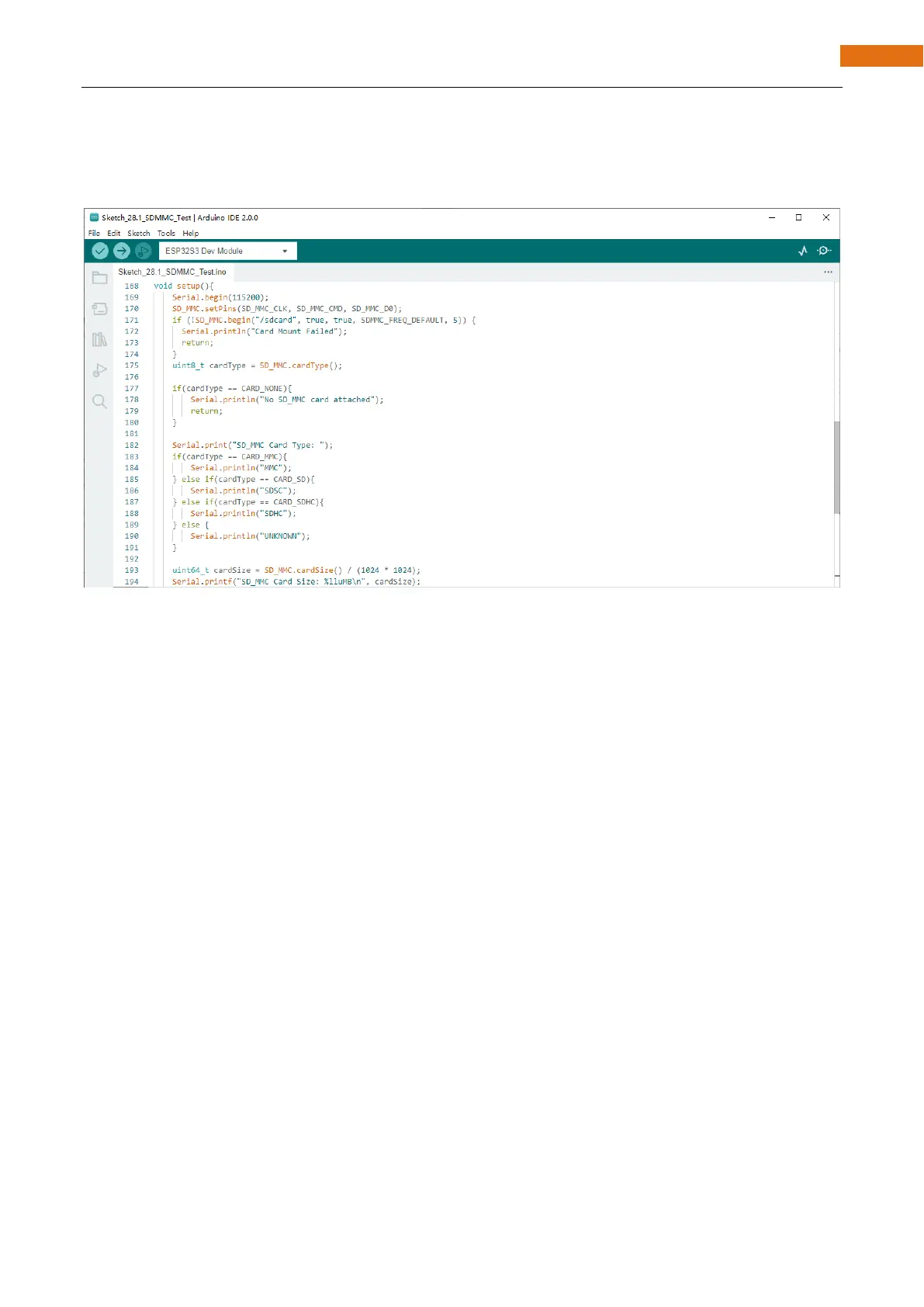
Task: Click the Upload arrow button
Action: (x=122, y=251)
